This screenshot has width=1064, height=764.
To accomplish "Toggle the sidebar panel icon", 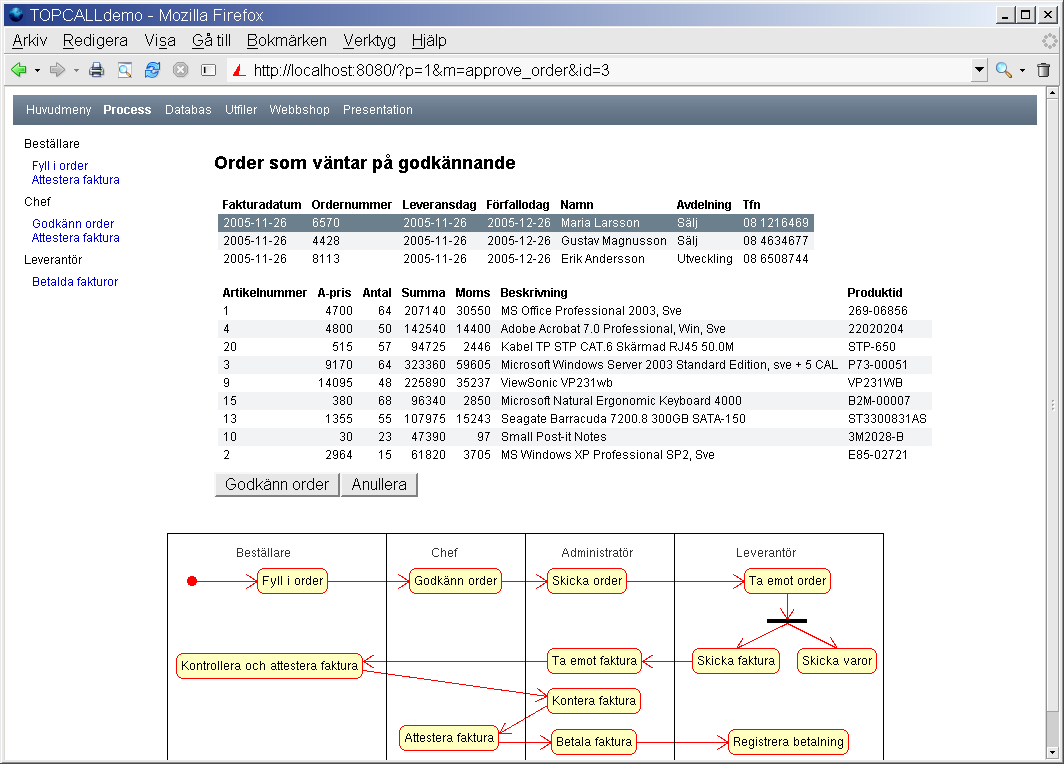I will tap(208, 70).
